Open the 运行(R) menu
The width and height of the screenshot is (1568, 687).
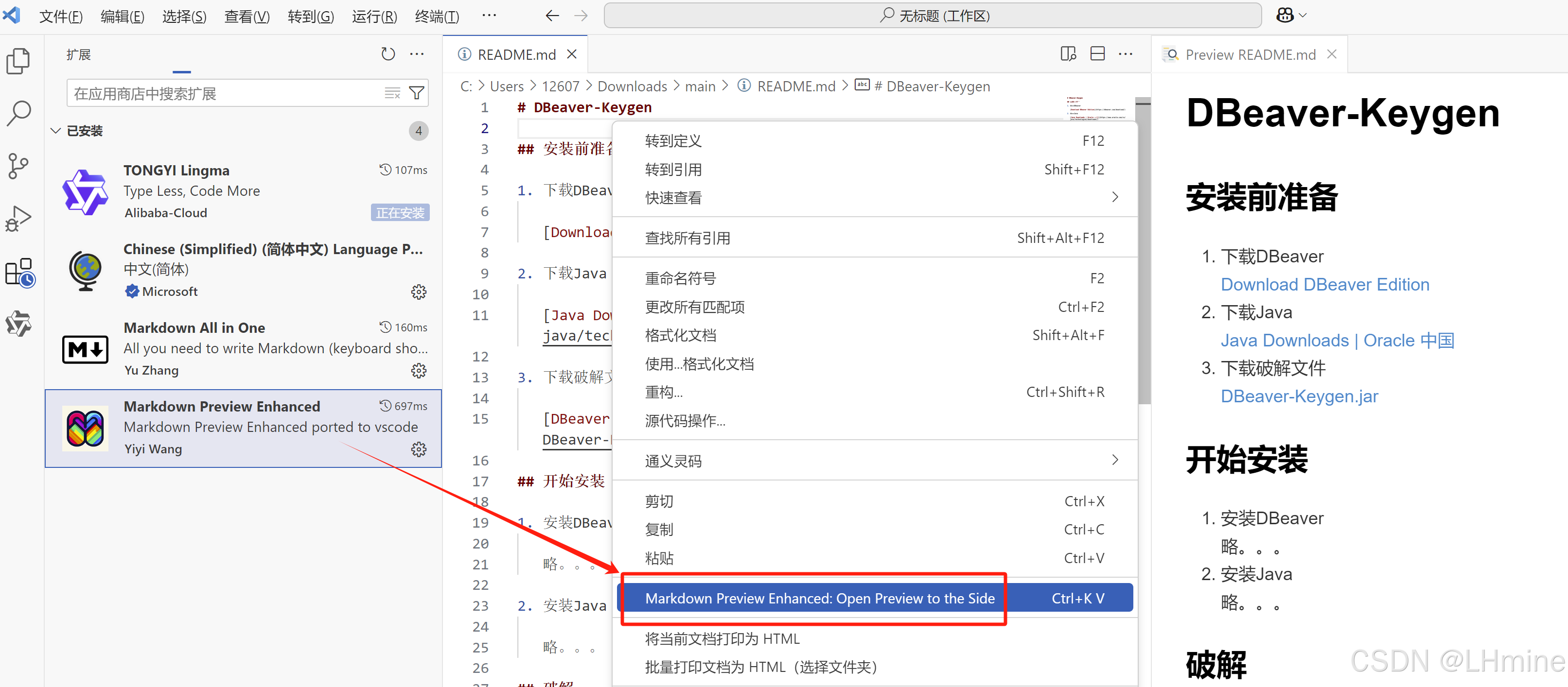(x=374, y=17)
